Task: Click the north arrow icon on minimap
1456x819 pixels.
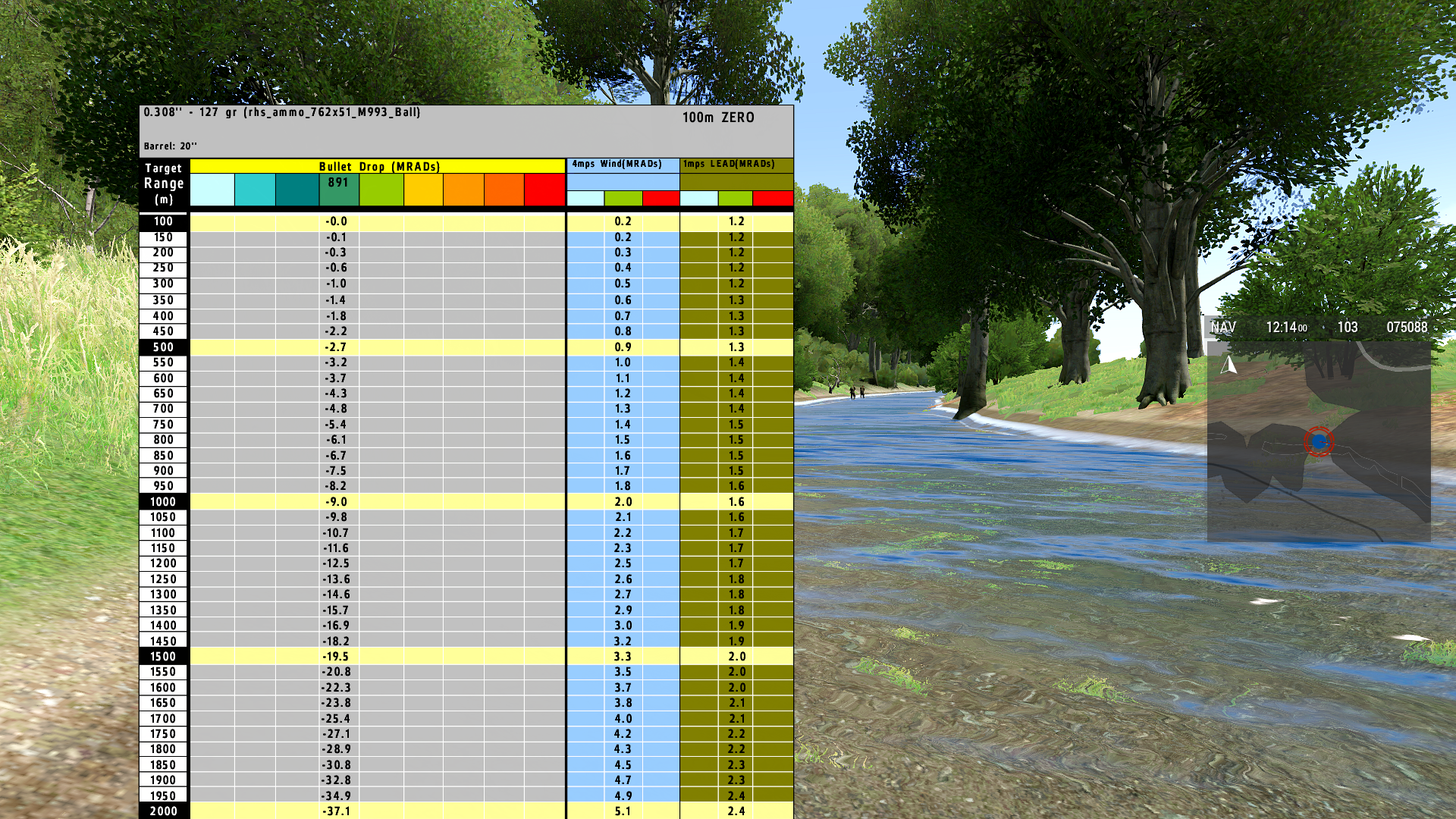Action: click(1229, 366)
